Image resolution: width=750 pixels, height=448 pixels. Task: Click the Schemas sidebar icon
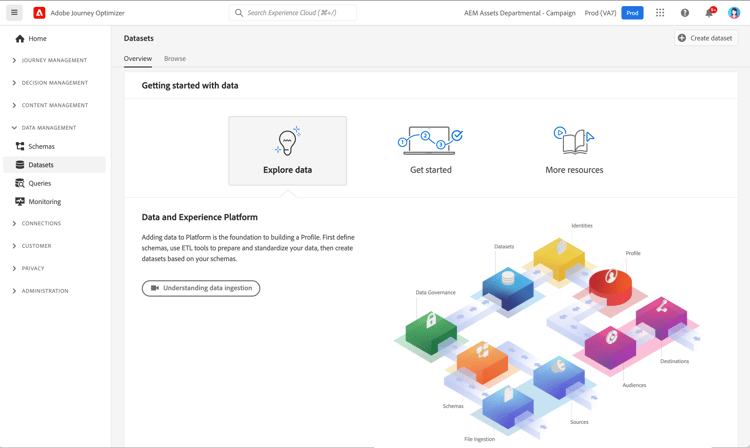[20, 146]
